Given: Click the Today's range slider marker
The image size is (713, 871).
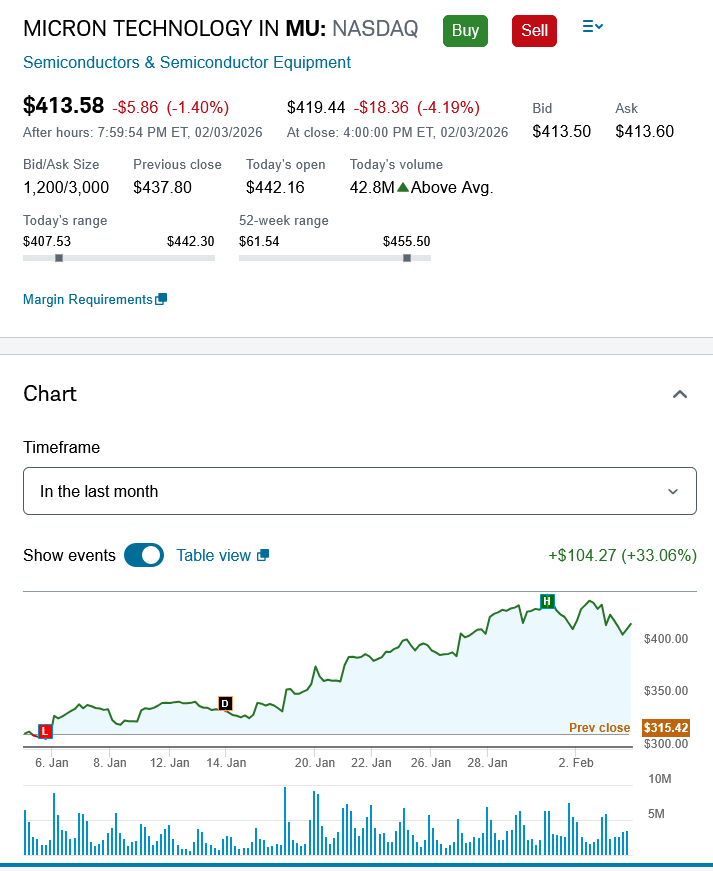Looking at the screenshot, I should (x=59, y=258).
